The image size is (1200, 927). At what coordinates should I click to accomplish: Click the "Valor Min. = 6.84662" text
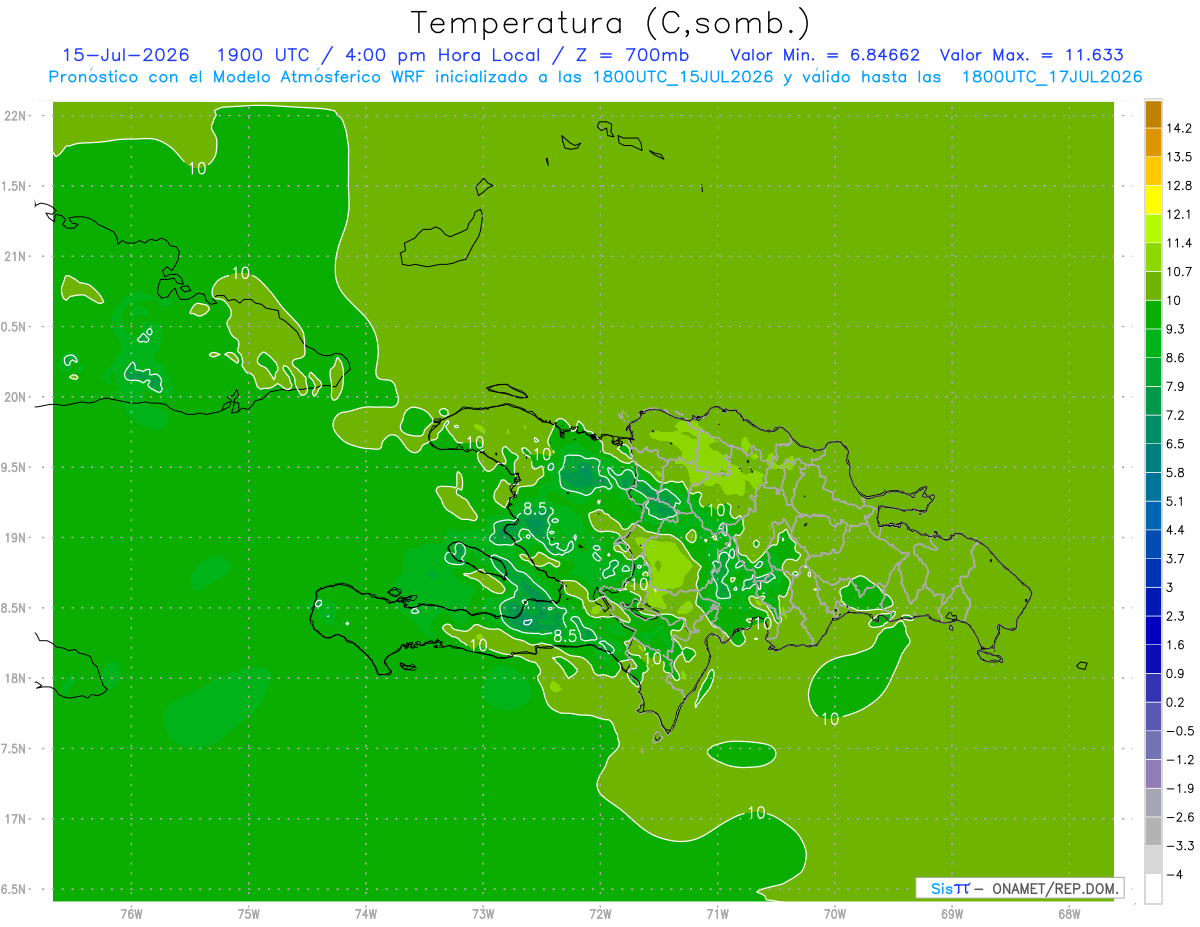coord(825,55)
